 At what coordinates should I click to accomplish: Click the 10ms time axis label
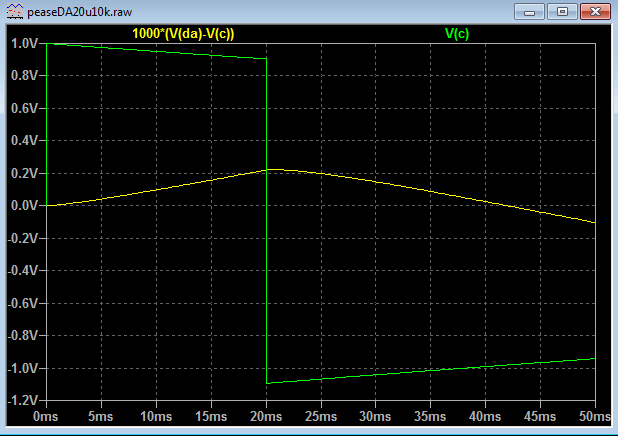click(156, 417)
